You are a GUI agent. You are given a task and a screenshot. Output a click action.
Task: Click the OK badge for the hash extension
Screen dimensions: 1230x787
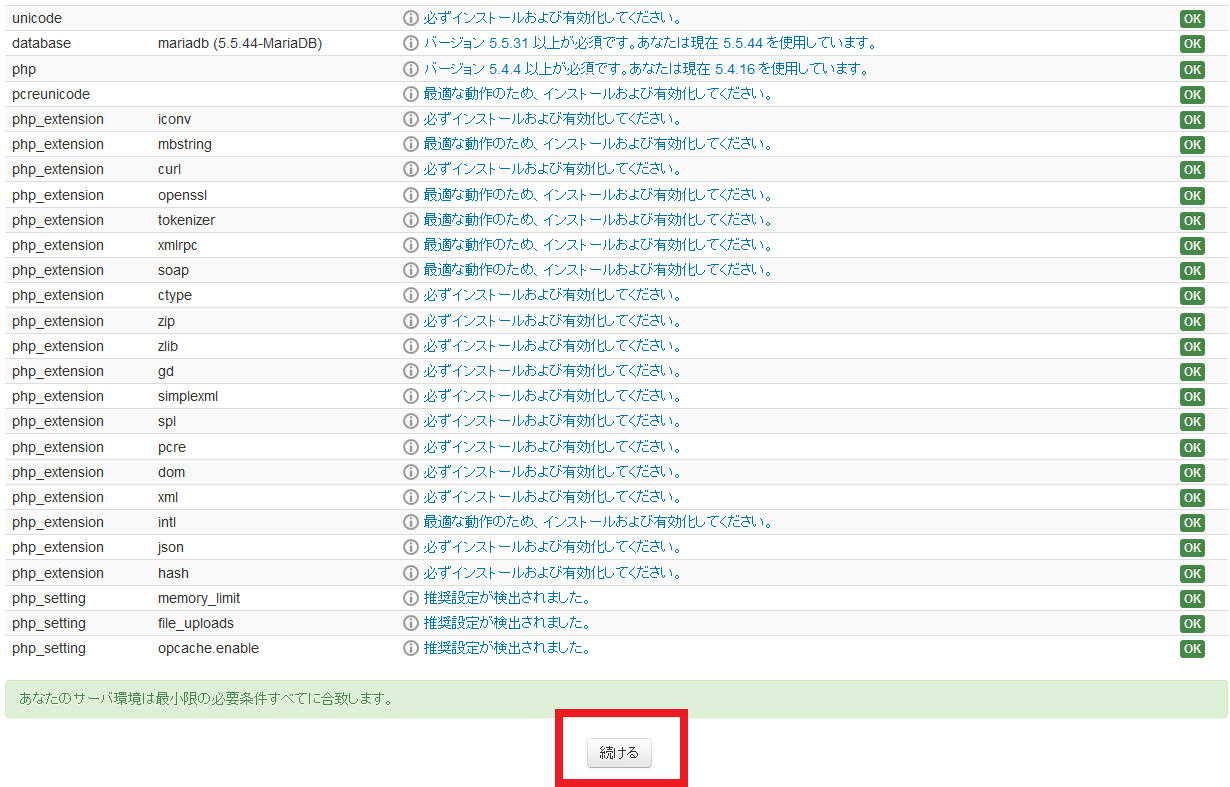[1192, 573]
